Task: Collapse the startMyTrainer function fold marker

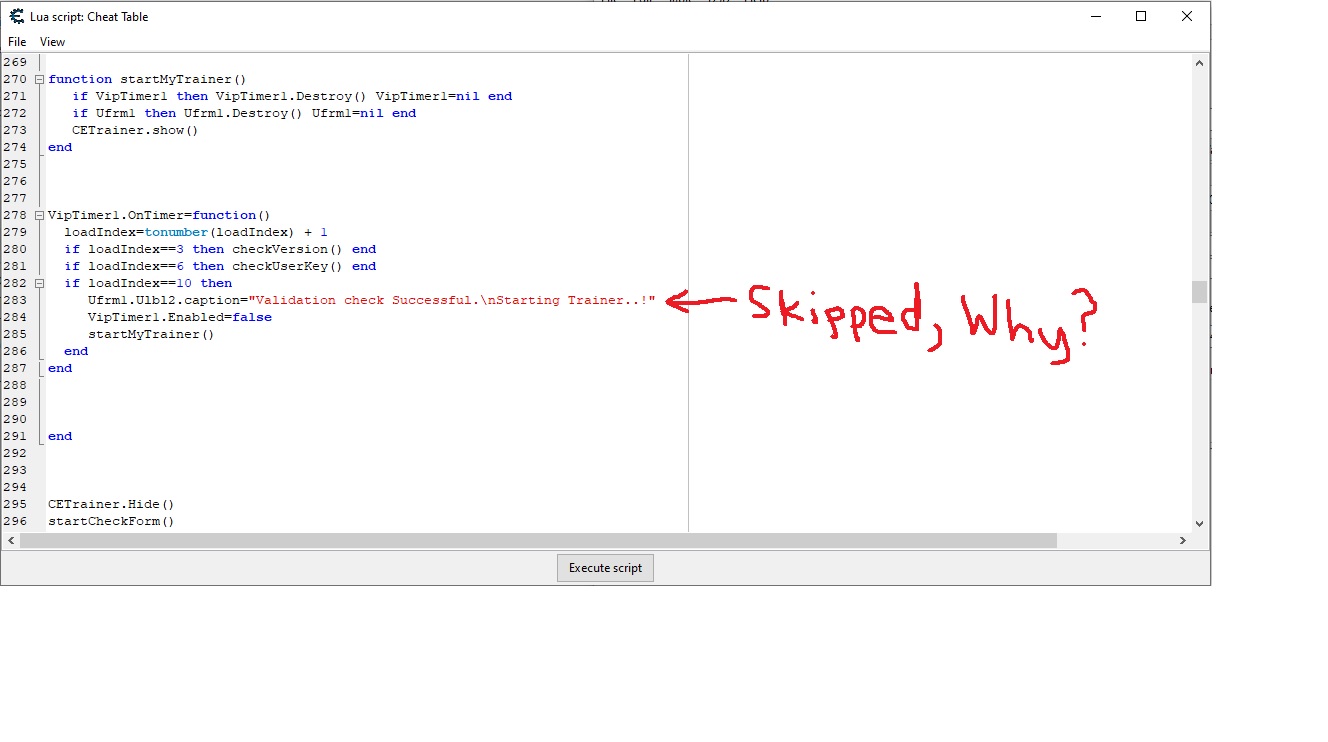Action: click(x=39, y=79)
